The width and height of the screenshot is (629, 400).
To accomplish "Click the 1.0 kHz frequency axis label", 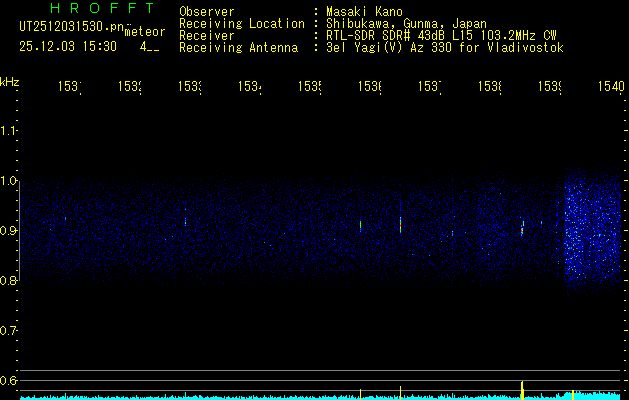I will coord(8,181).
